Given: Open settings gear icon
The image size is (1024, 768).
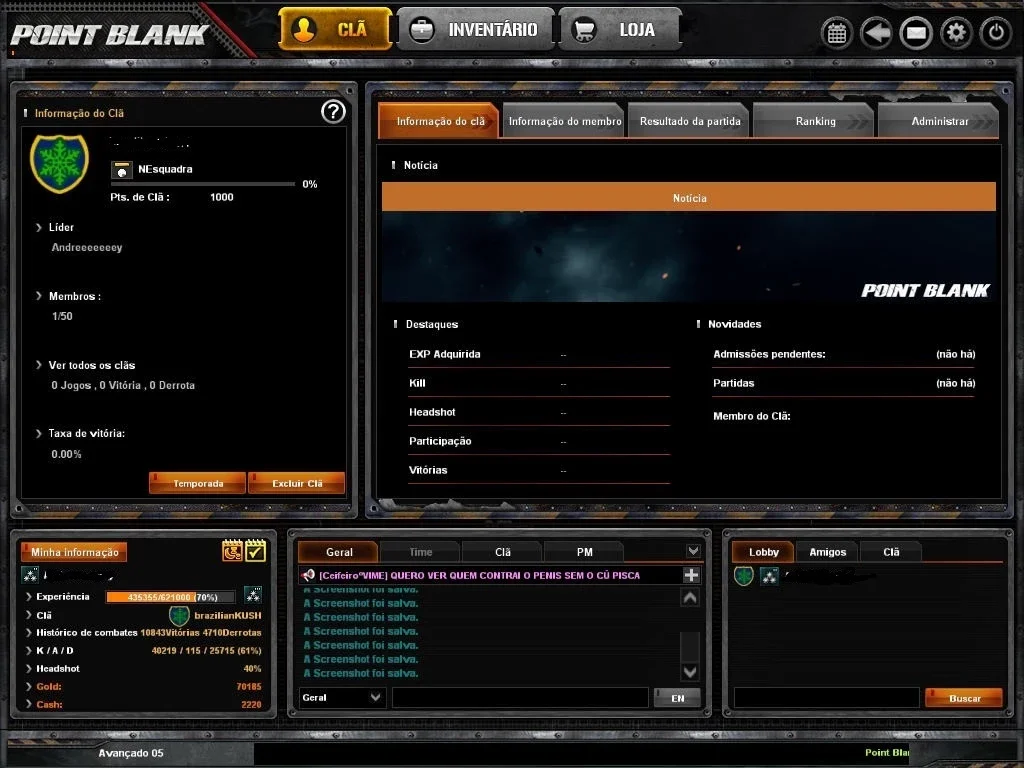Looking at the screenshot, I should click(956, 32).
